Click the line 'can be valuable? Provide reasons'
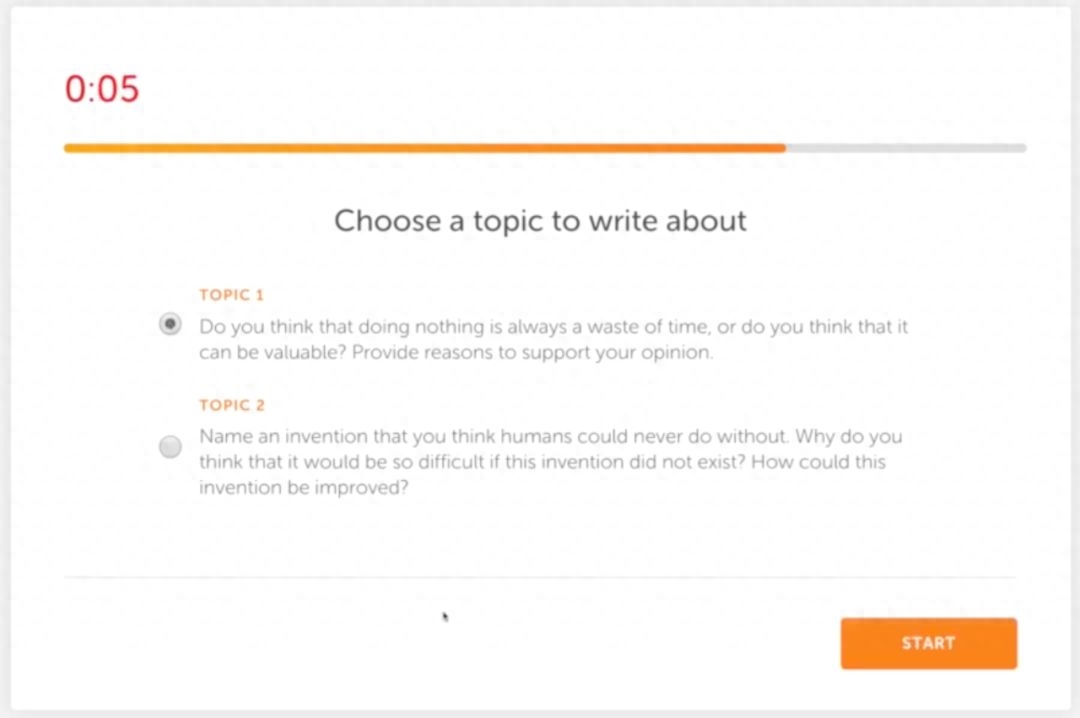Image resolution: width=1080 pixels, height=718 pixels. click(x=456, y=352)
